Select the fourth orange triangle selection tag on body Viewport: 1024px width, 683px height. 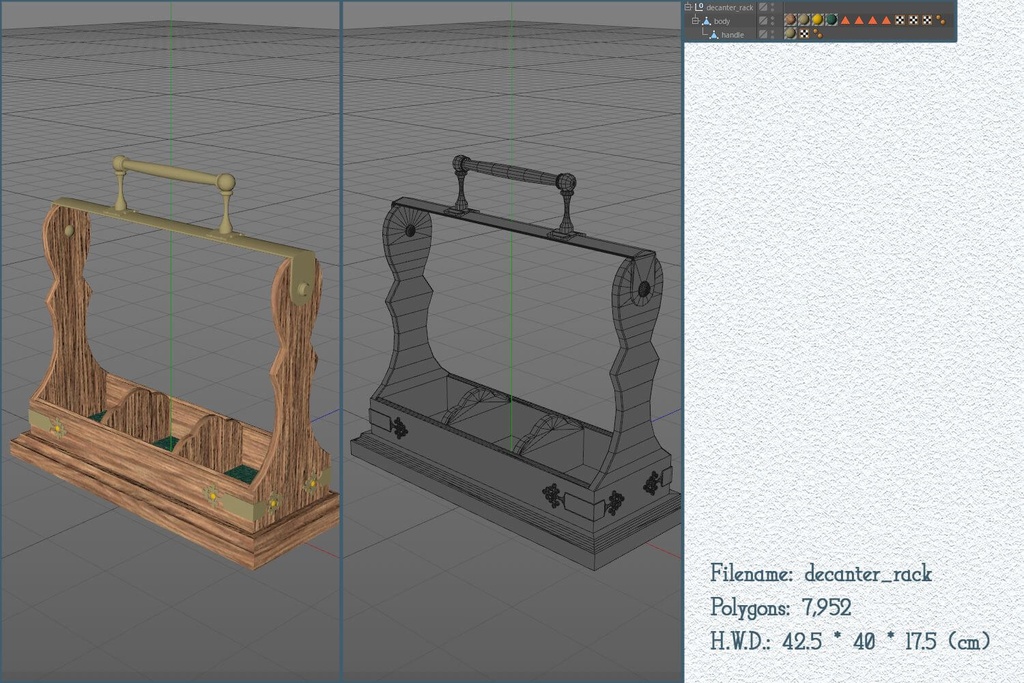(886, 20)
